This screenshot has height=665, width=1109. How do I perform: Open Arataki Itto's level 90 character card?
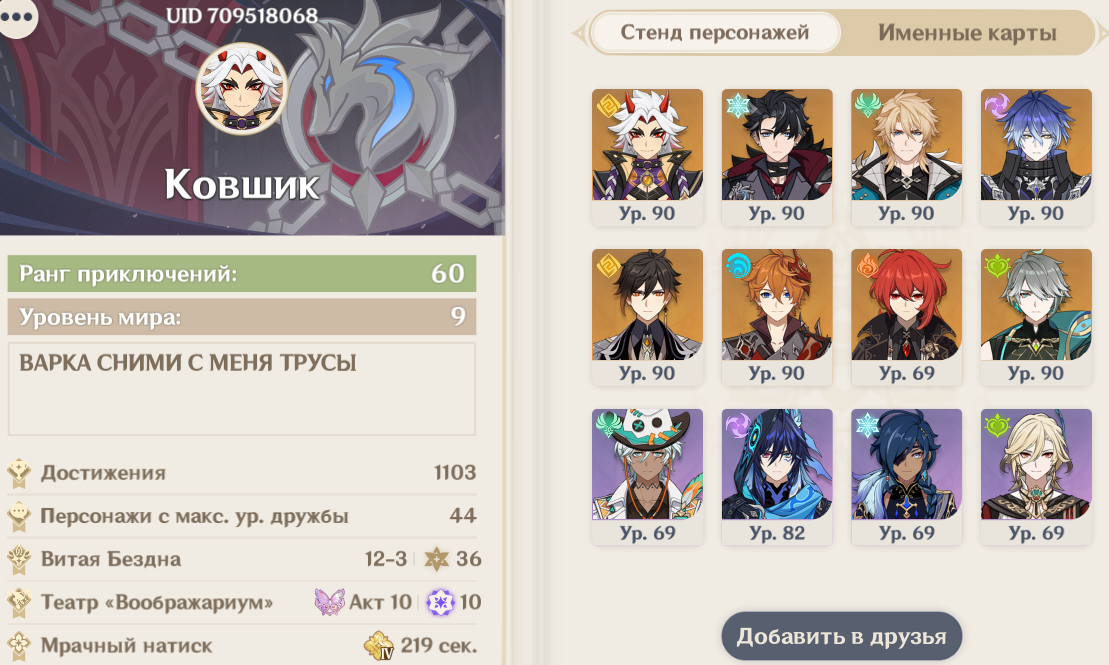(647, 156)
